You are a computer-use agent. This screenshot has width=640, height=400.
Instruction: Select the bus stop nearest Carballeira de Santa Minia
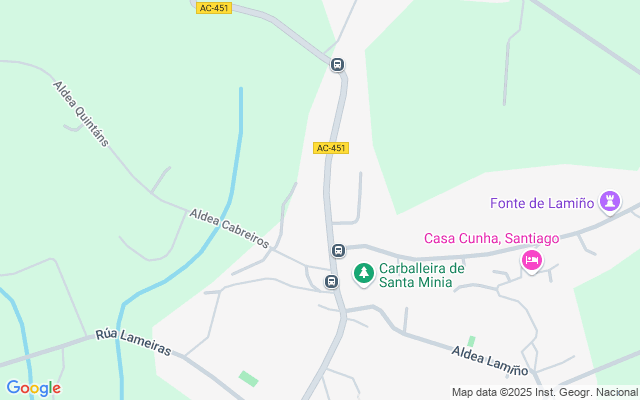pyautogui.click(x=331, y=281)
